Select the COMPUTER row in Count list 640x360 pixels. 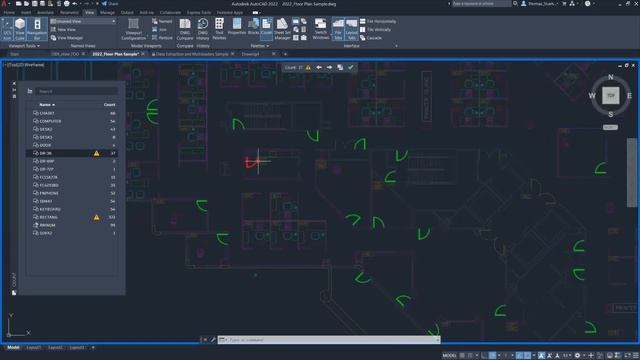(72, 121)
